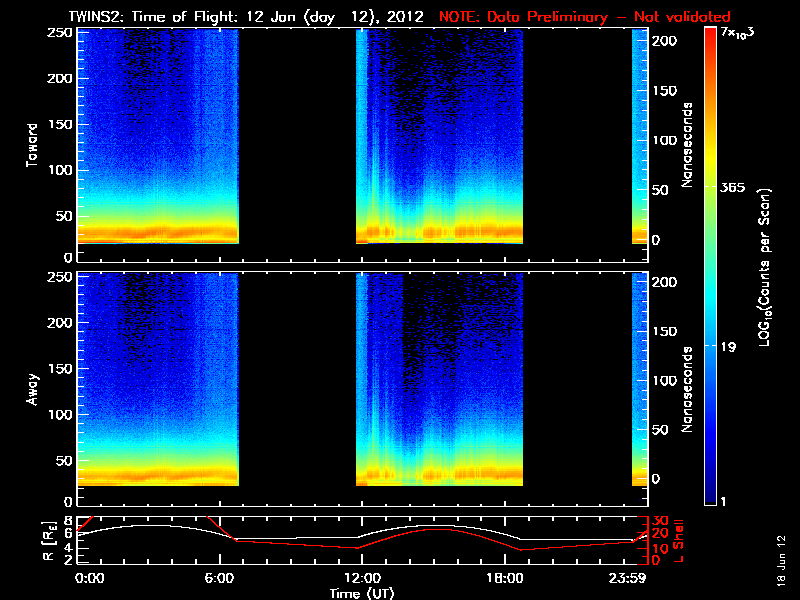The width and height of the screenshot is (800, 600).
Task: Click the 50 tick label on the Away left axis
Action: (x=65, y=461)
